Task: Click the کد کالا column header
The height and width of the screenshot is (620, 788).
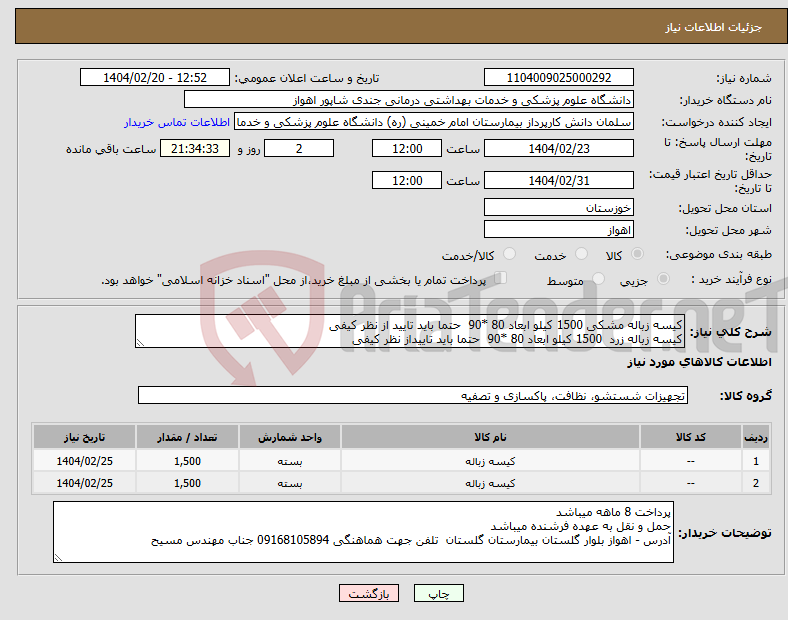Action: 691,437
